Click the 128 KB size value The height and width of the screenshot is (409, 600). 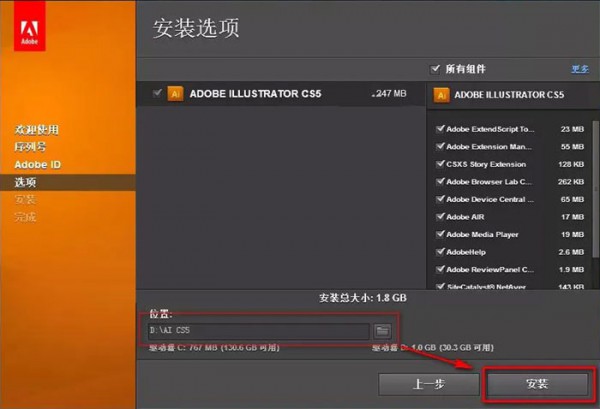(x=571, y=165)
